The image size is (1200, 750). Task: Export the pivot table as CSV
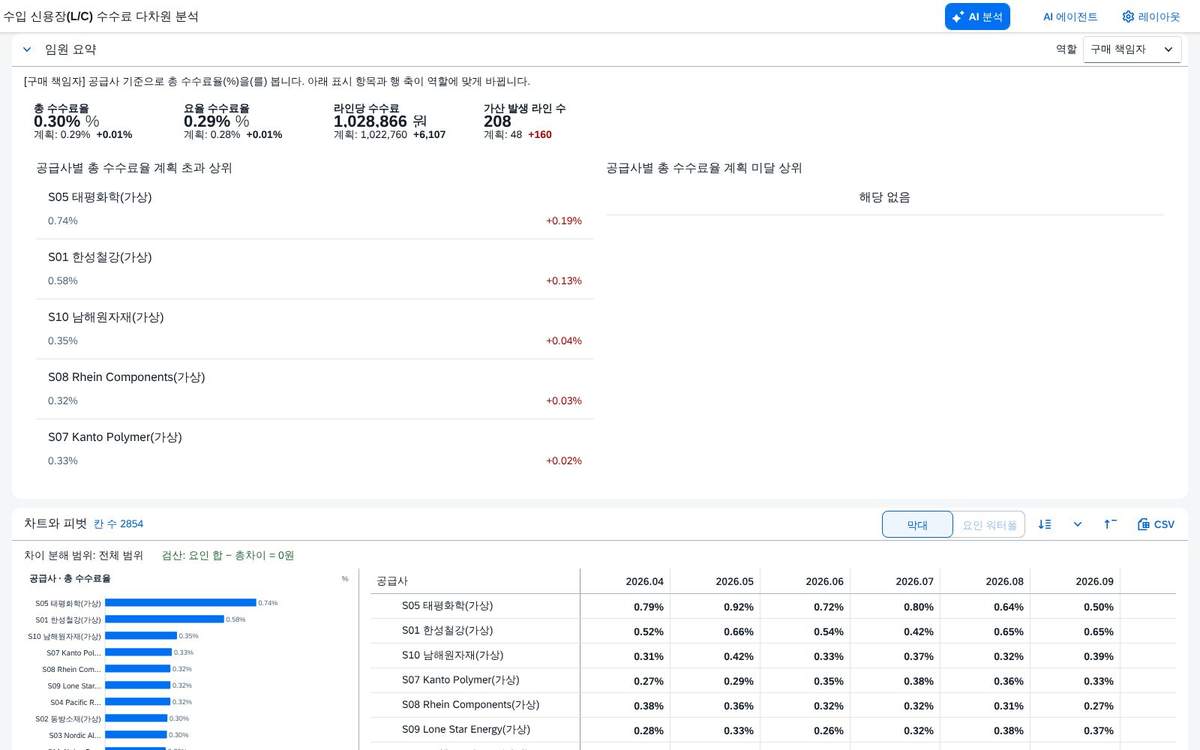pyautogui.click(x=1156, y=524)
